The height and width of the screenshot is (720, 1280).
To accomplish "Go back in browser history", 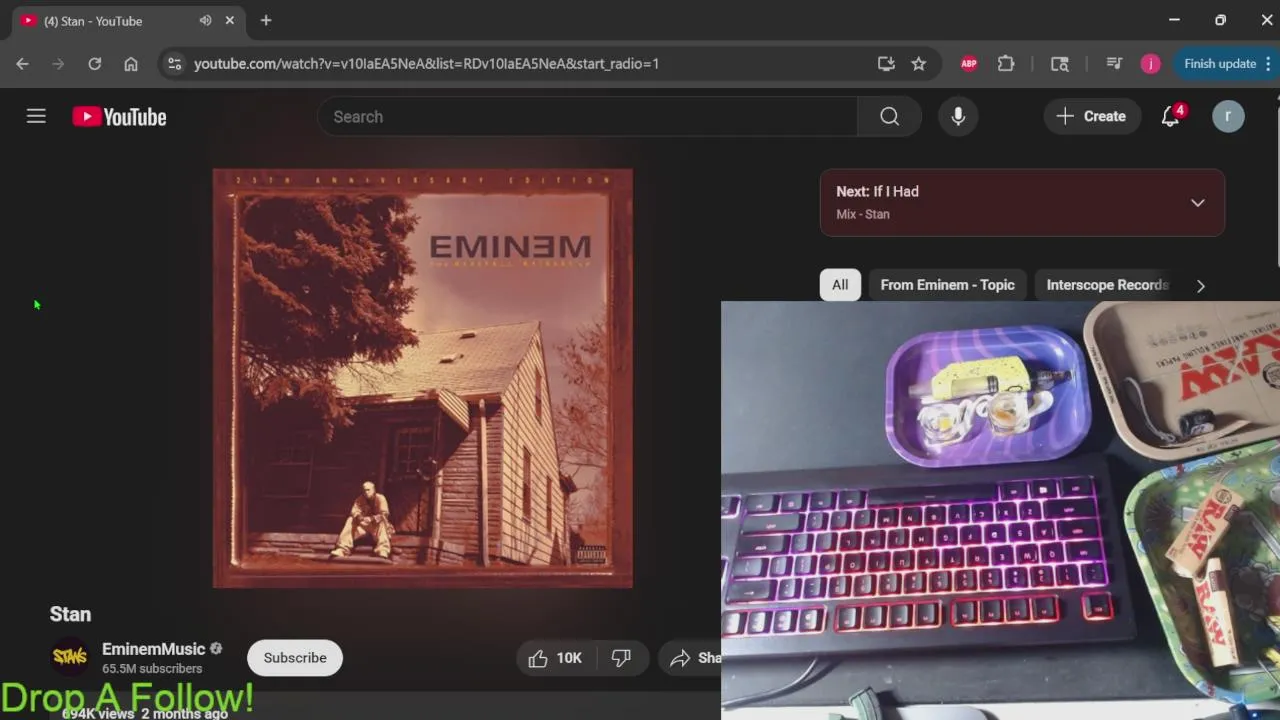I will (22, 63).
